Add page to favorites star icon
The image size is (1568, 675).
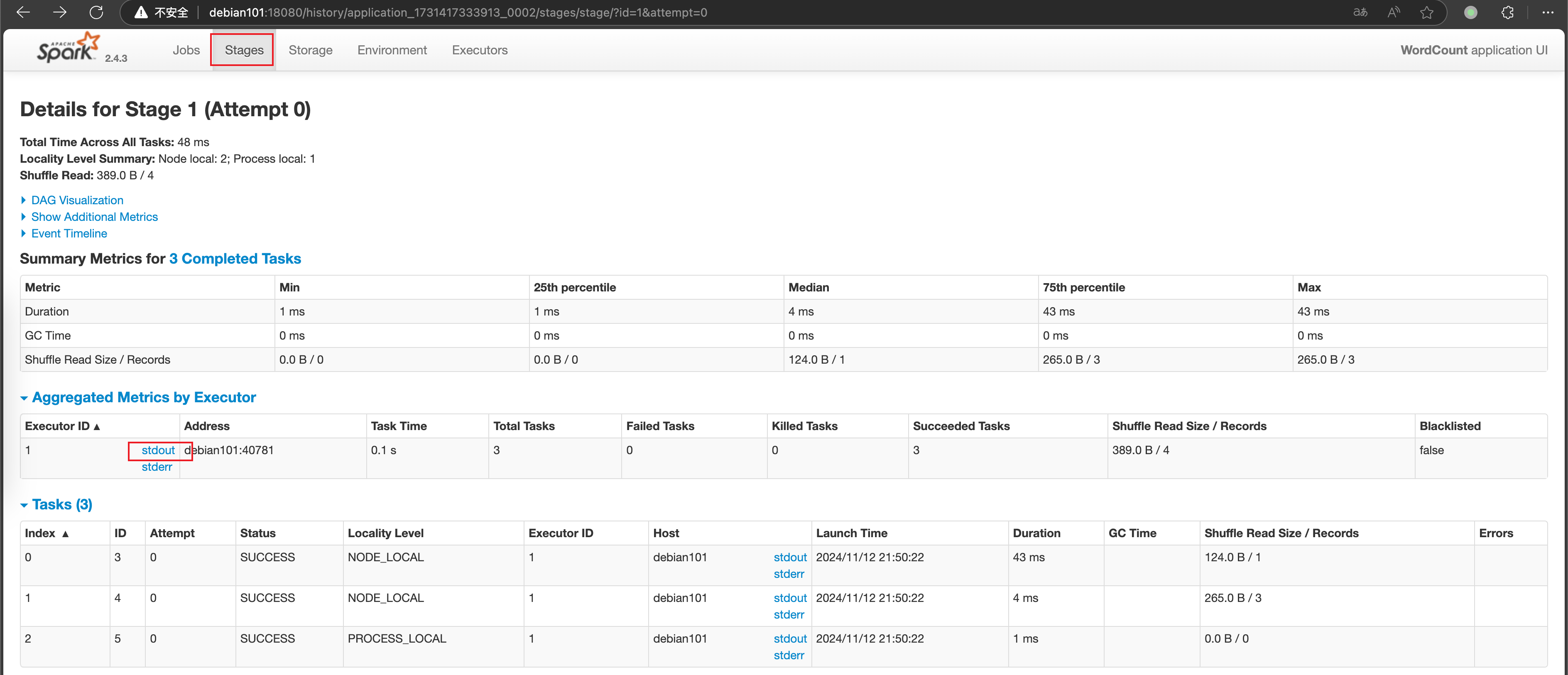coord(1427,12)
